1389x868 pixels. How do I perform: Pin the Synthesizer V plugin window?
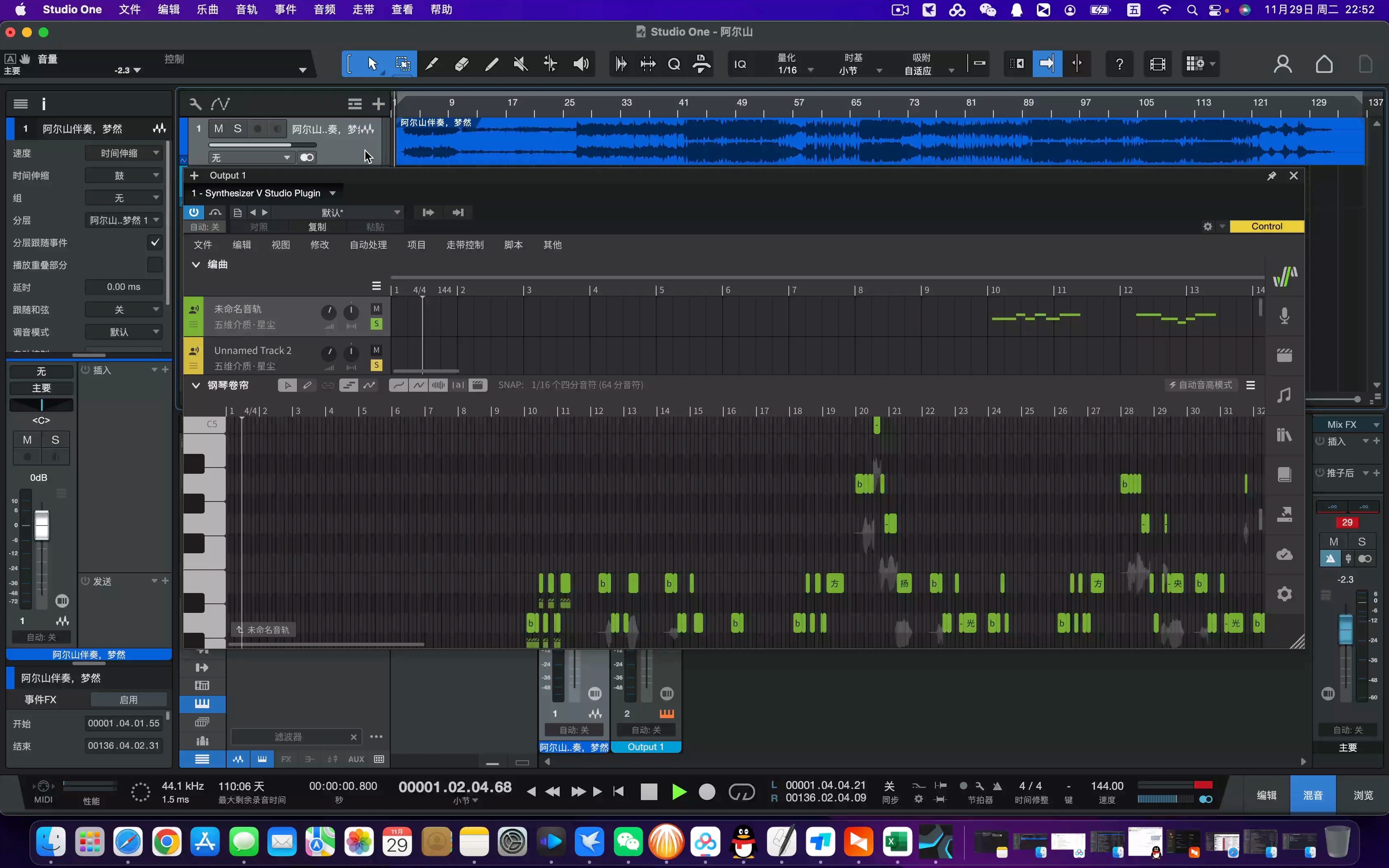tap(1271, 176)
